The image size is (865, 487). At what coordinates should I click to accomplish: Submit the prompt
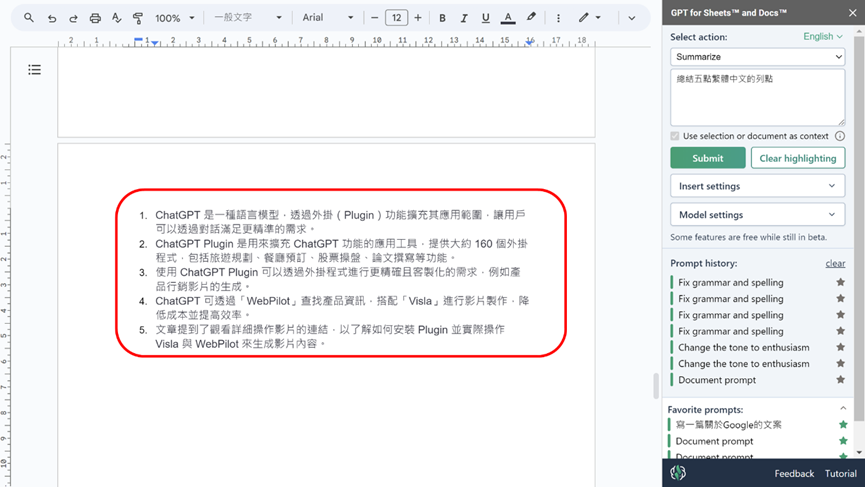pyautogui.click(x=708, y=158)
